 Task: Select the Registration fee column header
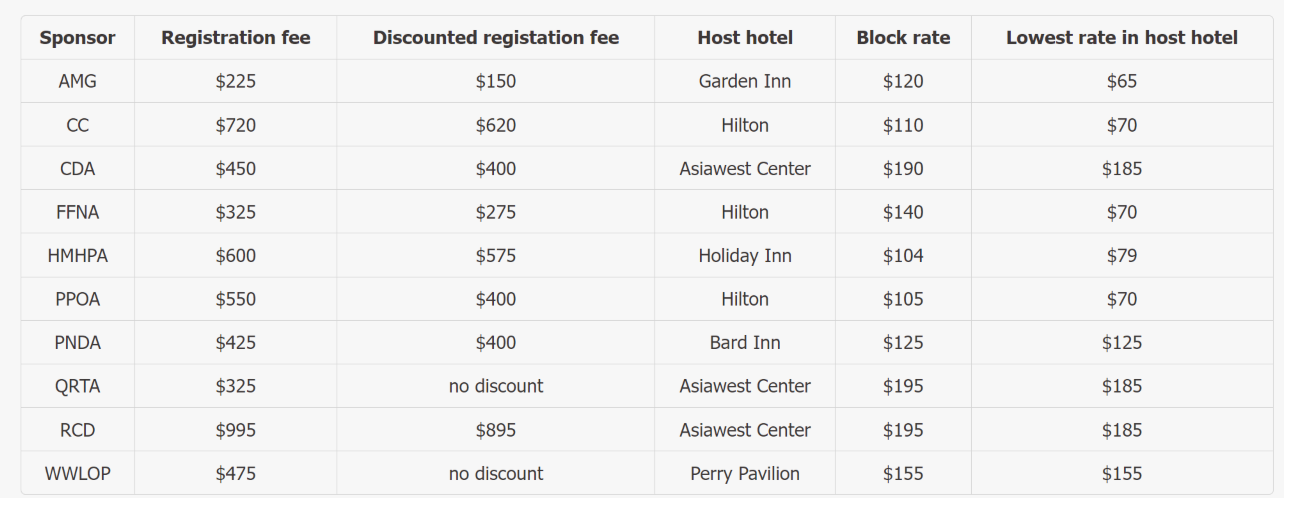tap(236, 38)
